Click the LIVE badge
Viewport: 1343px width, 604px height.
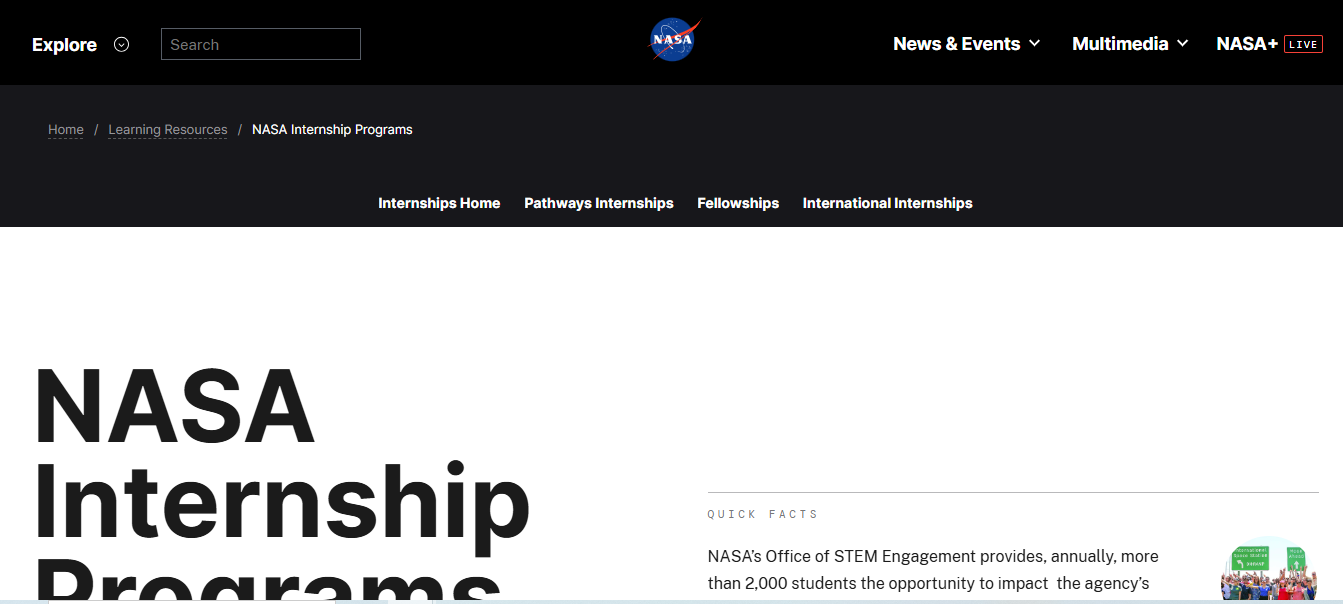pos(1303,44)
